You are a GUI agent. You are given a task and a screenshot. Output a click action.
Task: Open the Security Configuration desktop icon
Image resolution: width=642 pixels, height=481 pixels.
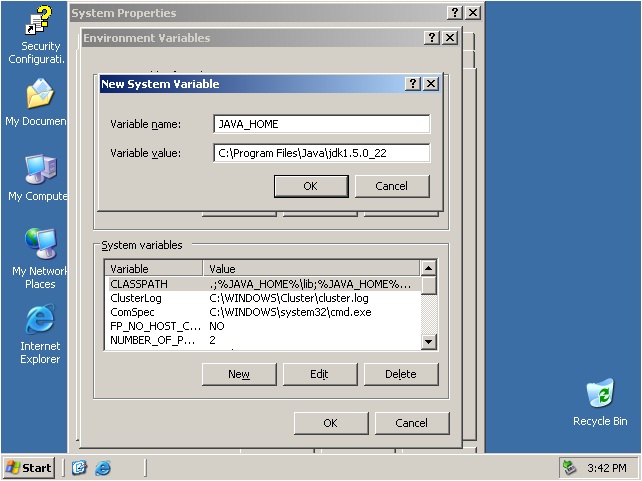click(40, 24)
